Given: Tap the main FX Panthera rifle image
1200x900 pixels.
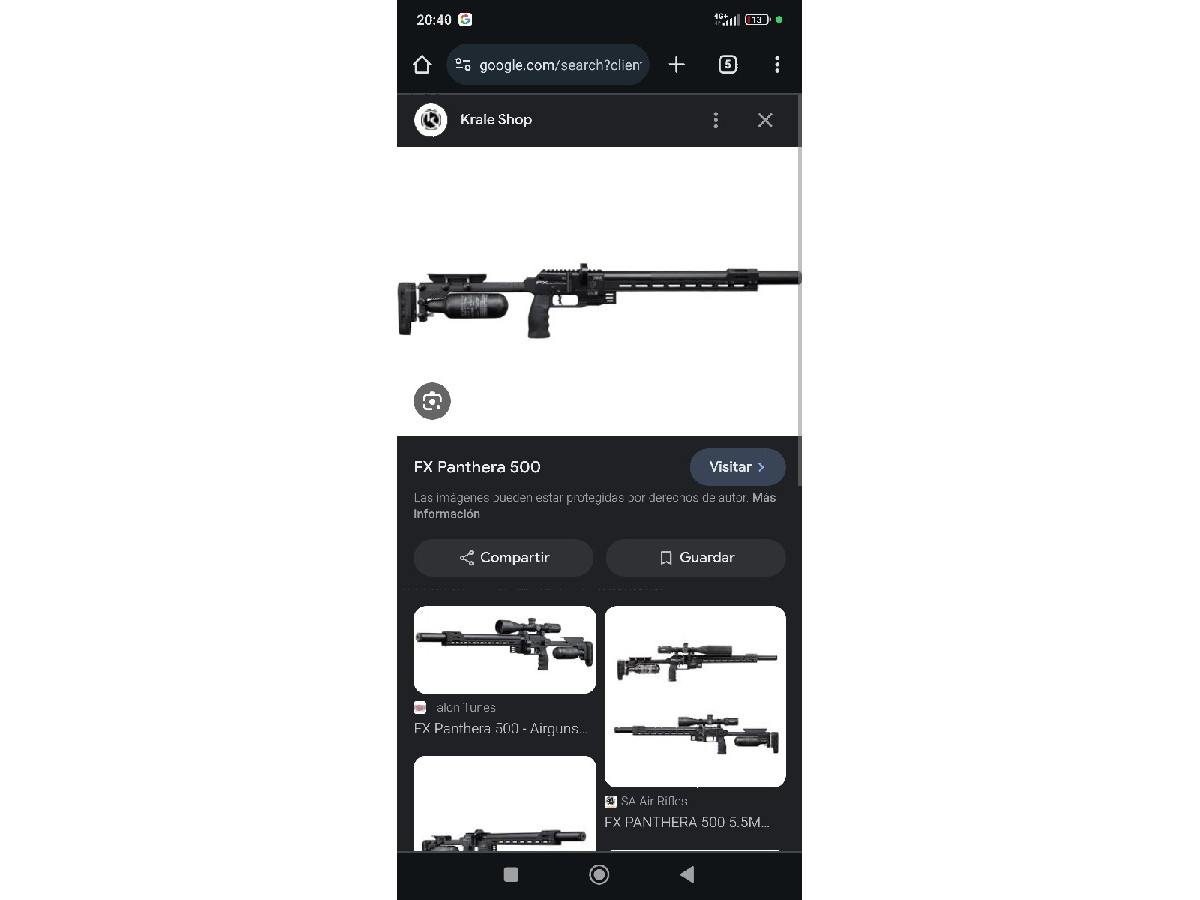Looking at the screenshot, I should [x=599, y=291].
